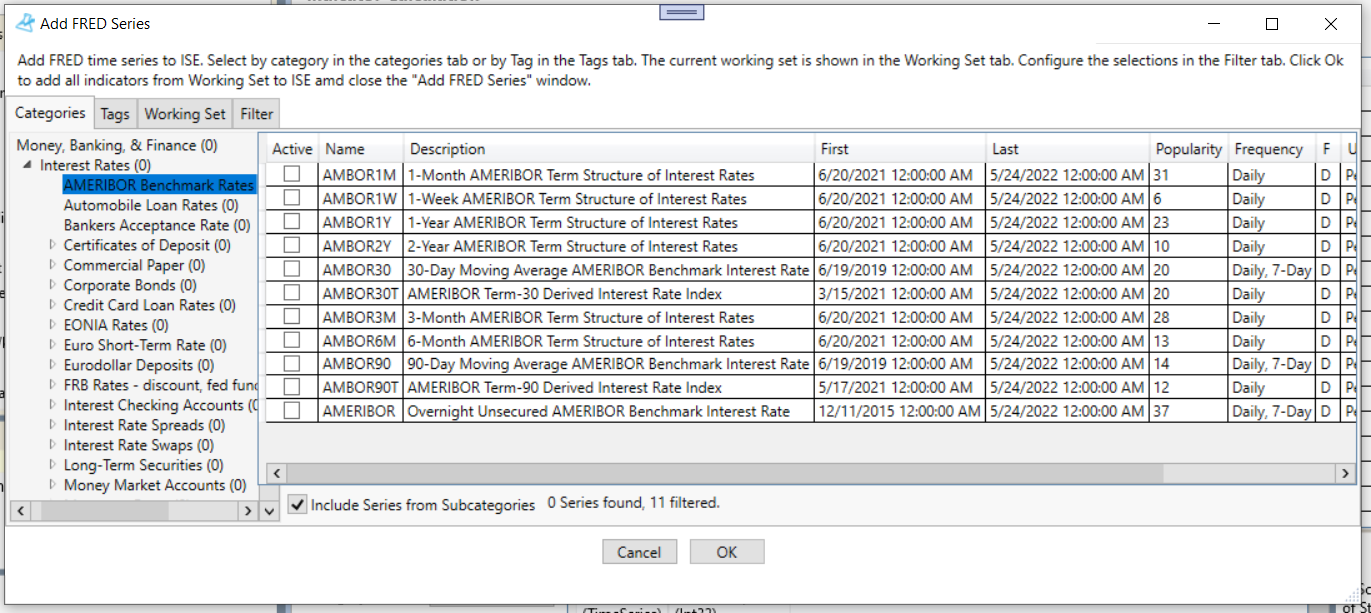Select Bankers Acceptance Rate category
Screen dimensions: 1371x613
point(157,225)
